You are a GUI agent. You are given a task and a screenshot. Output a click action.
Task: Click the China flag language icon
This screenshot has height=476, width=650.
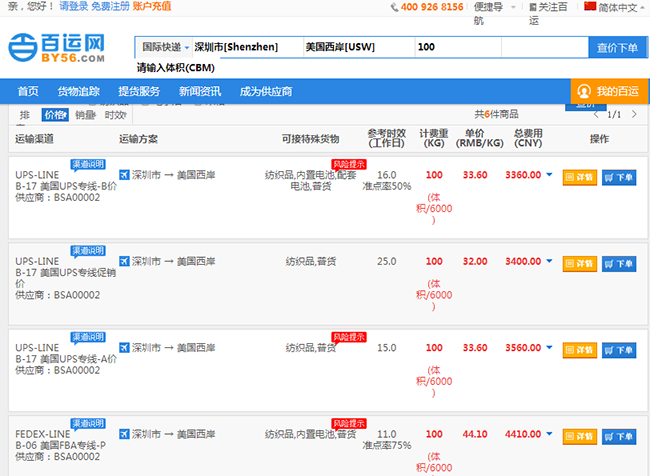(x=589, y=7)
